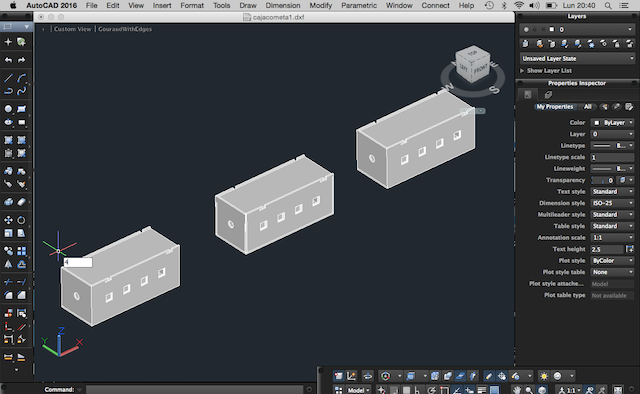Toggle the grid display in status bar
640x394 pixels.
point(394,390)
